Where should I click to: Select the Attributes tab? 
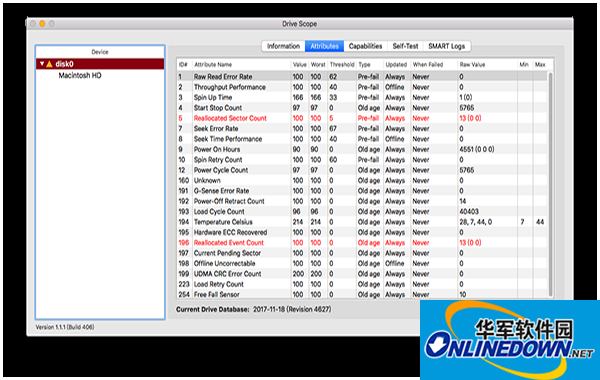[x=324, y=46]
